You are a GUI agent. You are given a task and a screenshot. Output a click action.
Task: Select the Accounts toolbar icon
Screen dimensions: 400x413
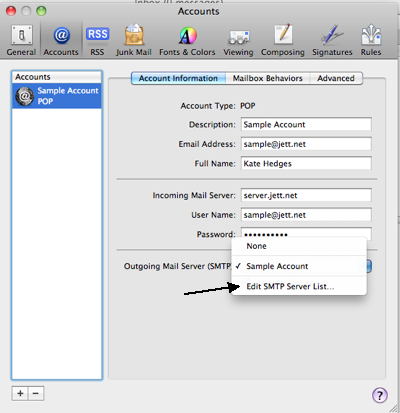click(x=61, y=40)
